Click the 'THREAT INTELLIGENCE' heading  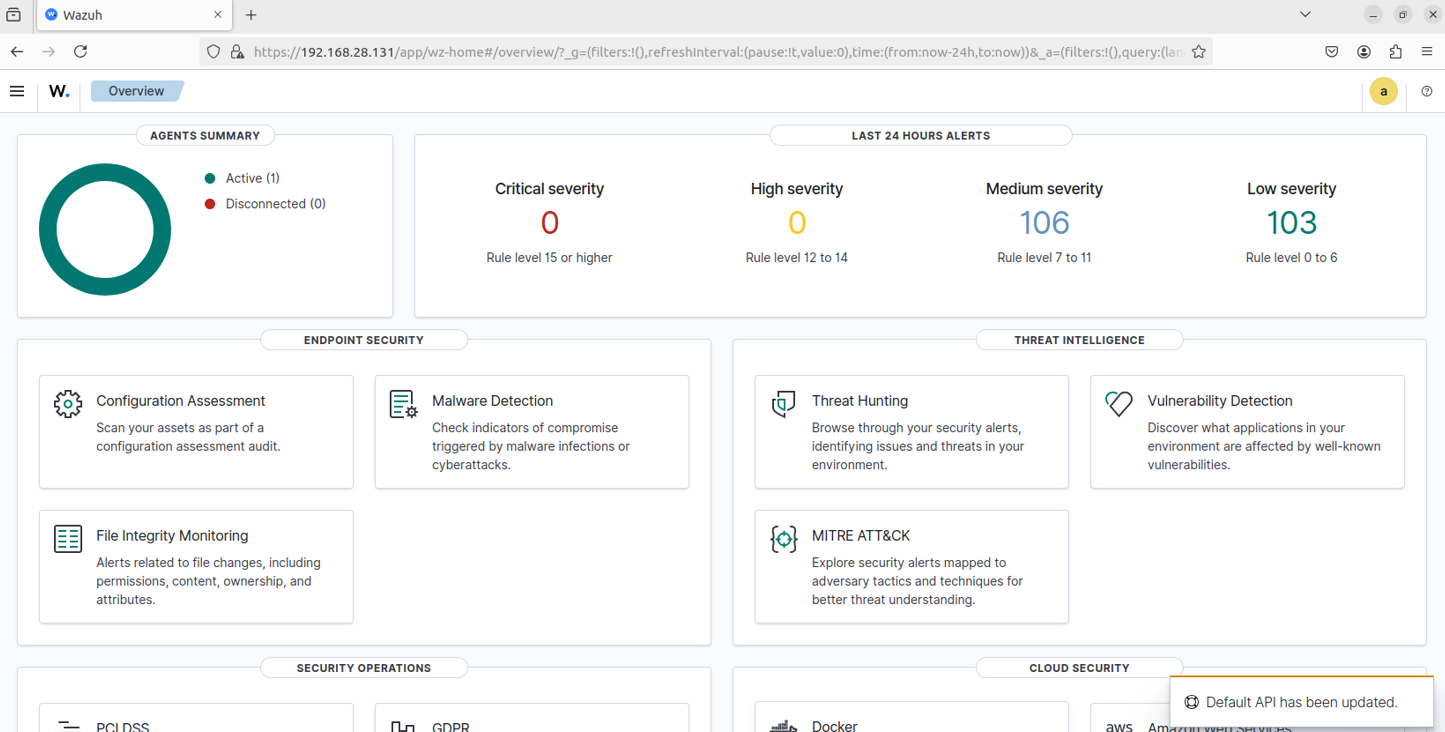(1079, 340)
